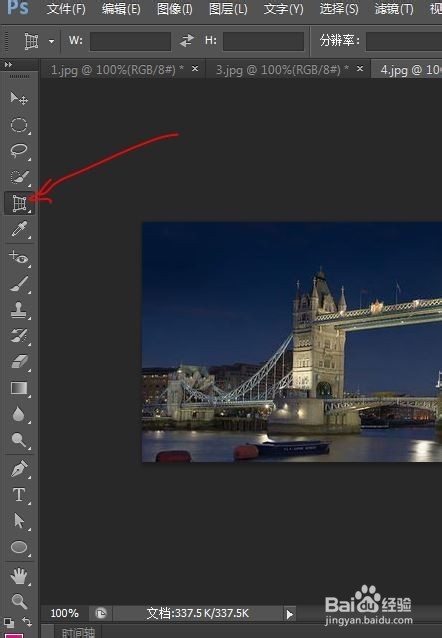Close the 3.jpg document tab
442x638 pixels.
360,69
